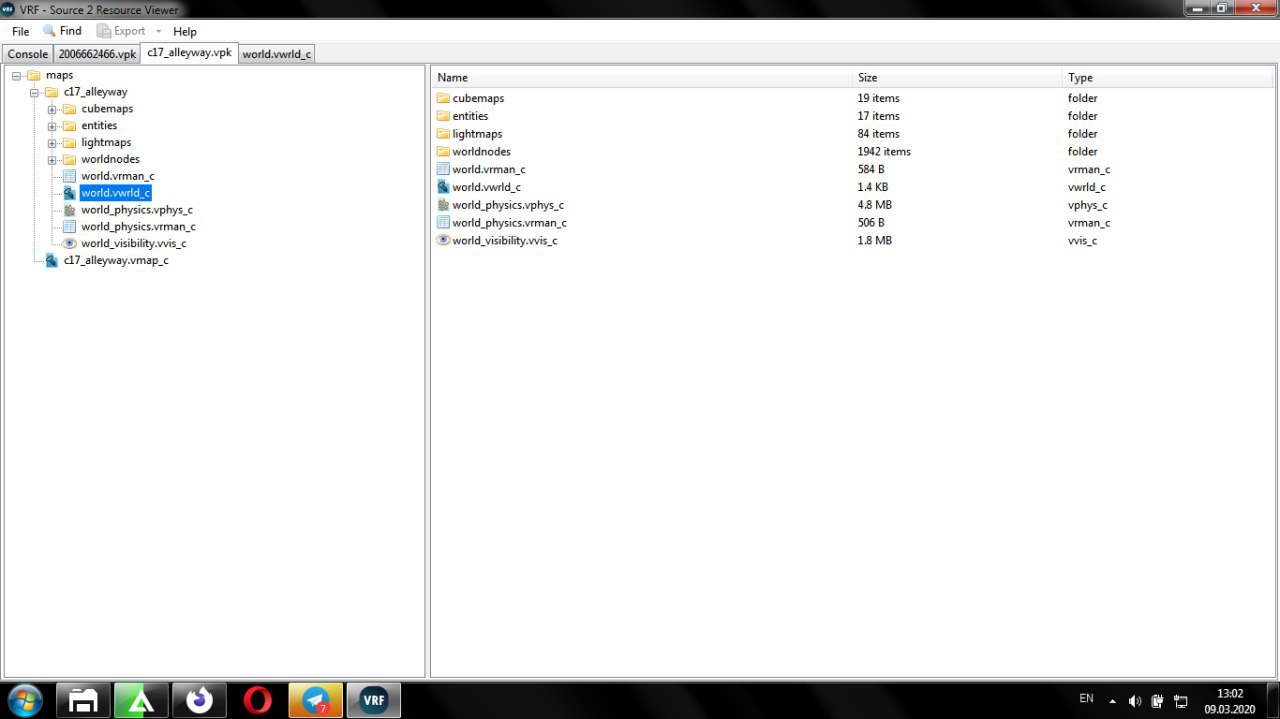Open the File menu
1280x719 pixels.
click(x=20, y=31)
